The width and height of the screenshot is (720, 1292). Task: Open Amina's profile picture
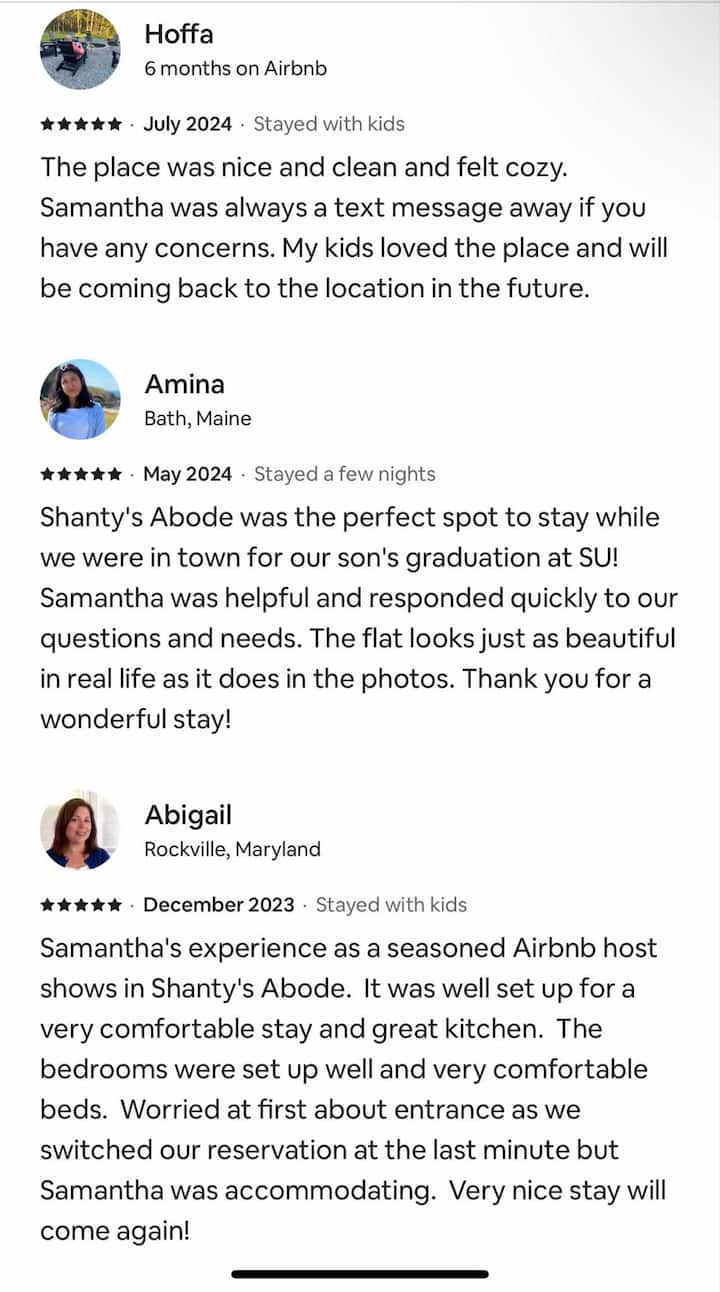80,399
